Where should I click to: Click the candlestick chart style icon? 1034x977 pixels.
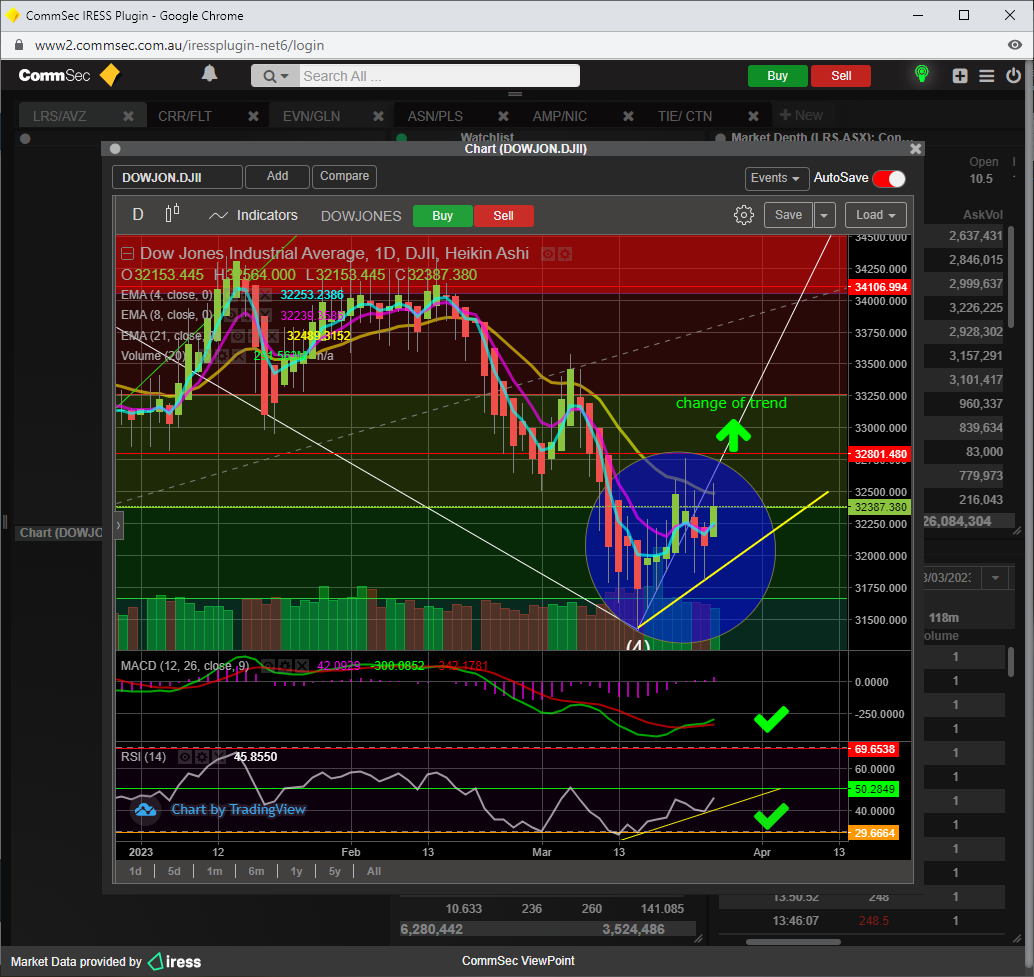[x=172, y=214]
